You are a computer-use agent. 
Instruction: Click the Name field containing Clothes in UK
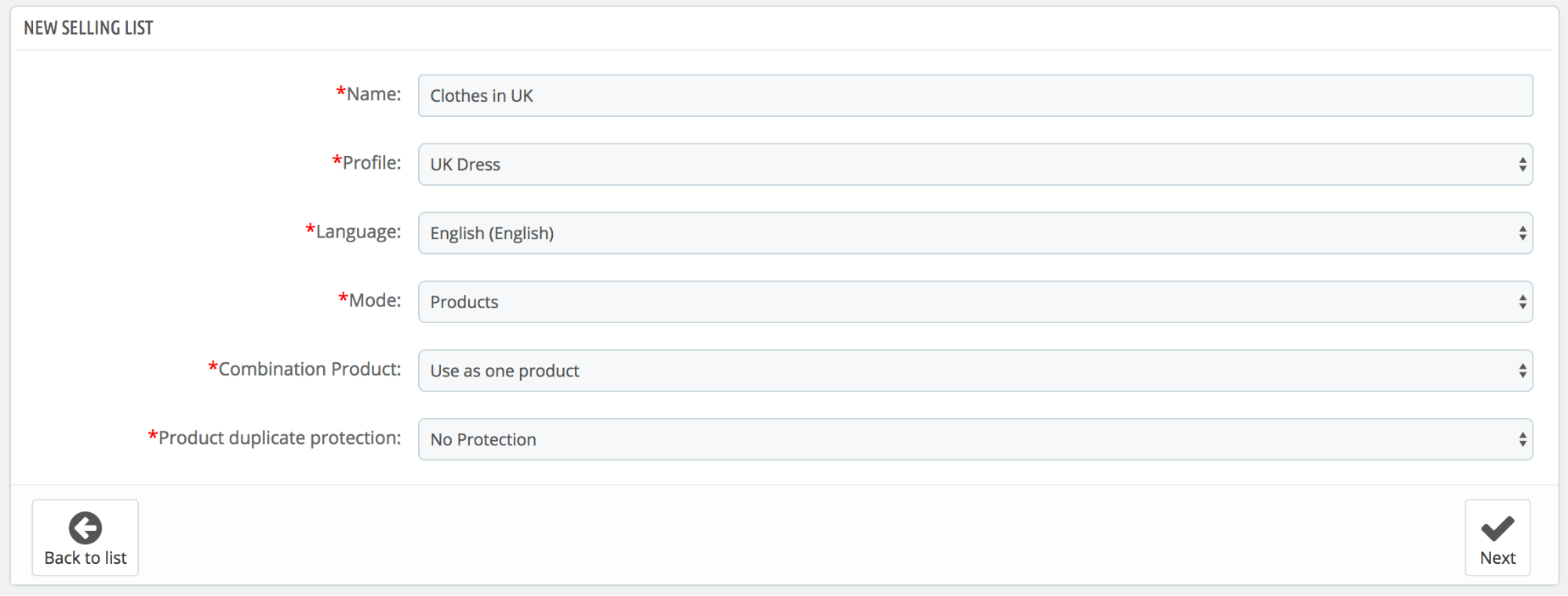click(x=975, y=96)
